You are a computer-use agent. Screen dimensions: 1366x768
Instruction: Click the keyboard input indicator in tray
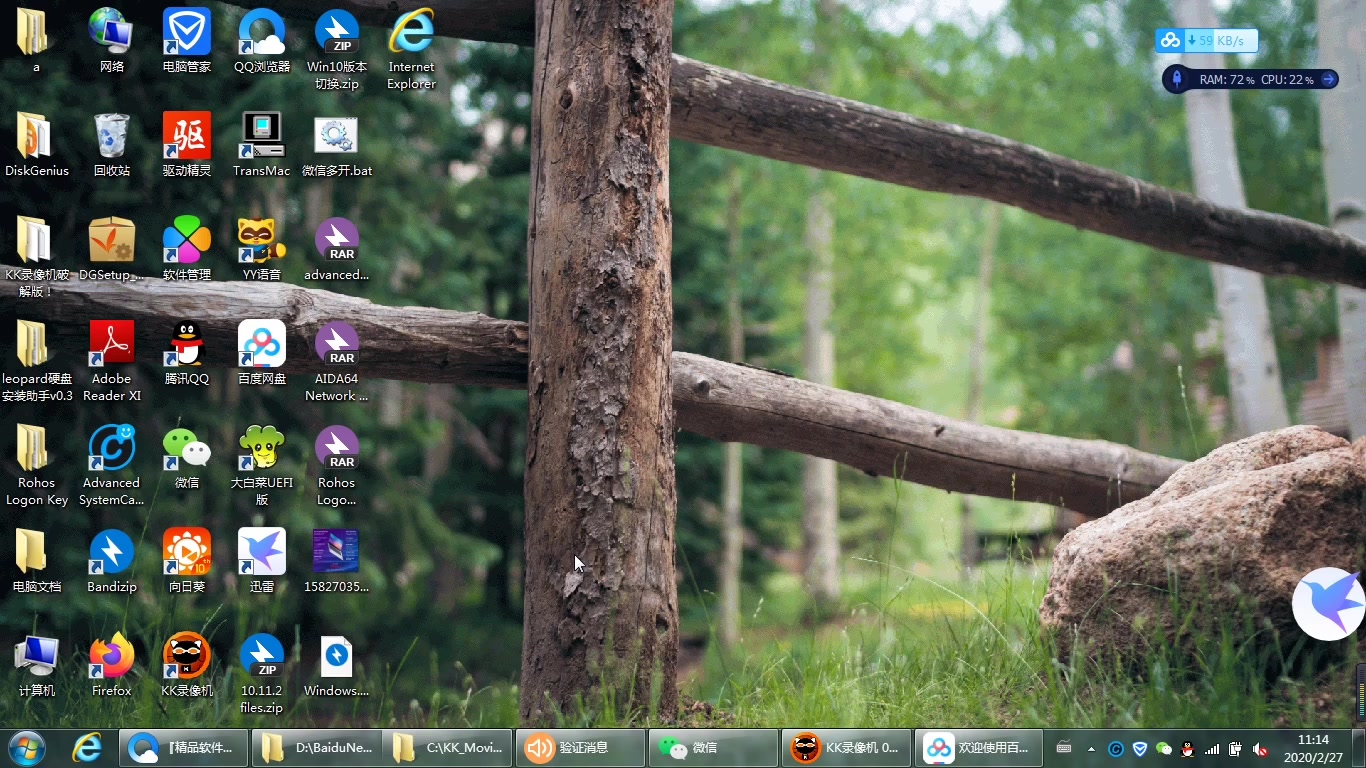point(1065,748)
